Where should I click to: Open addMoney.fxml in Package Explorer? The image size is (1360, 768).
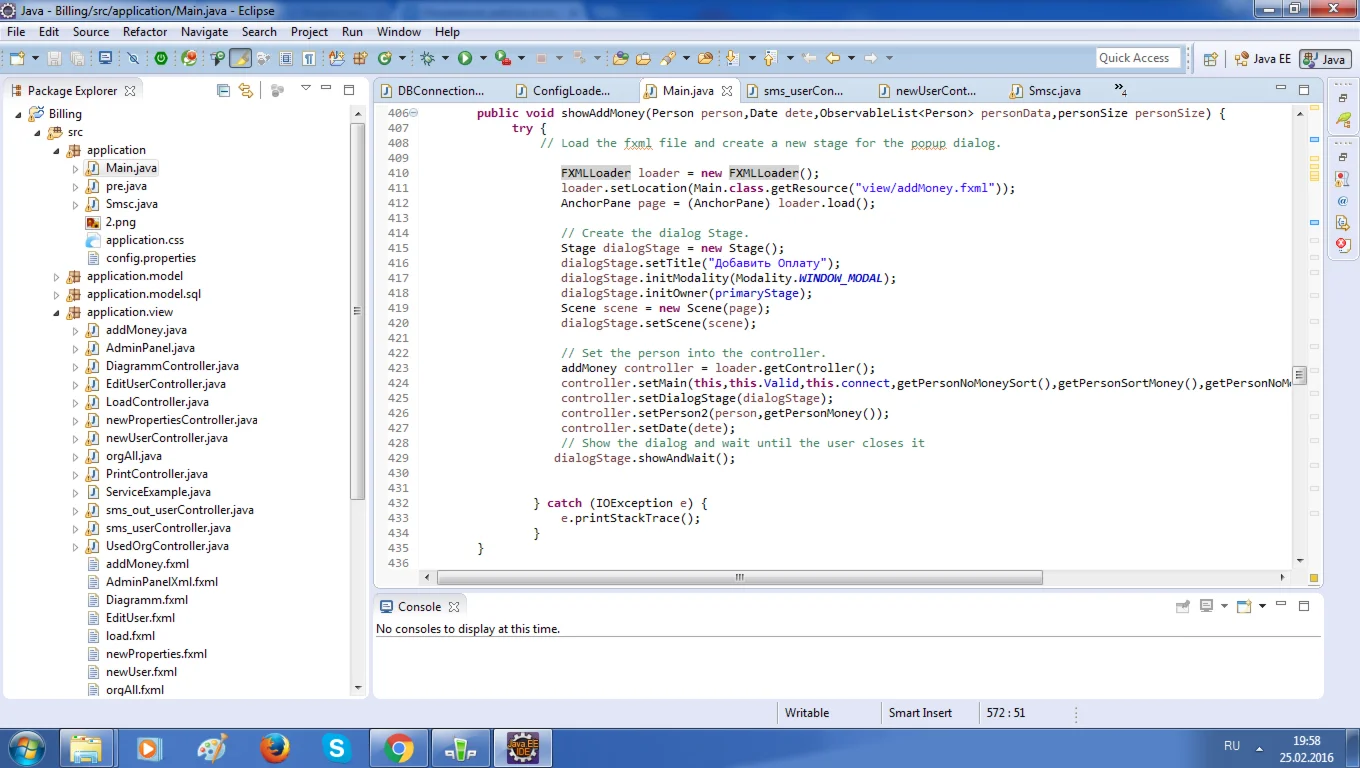[147, 564]
